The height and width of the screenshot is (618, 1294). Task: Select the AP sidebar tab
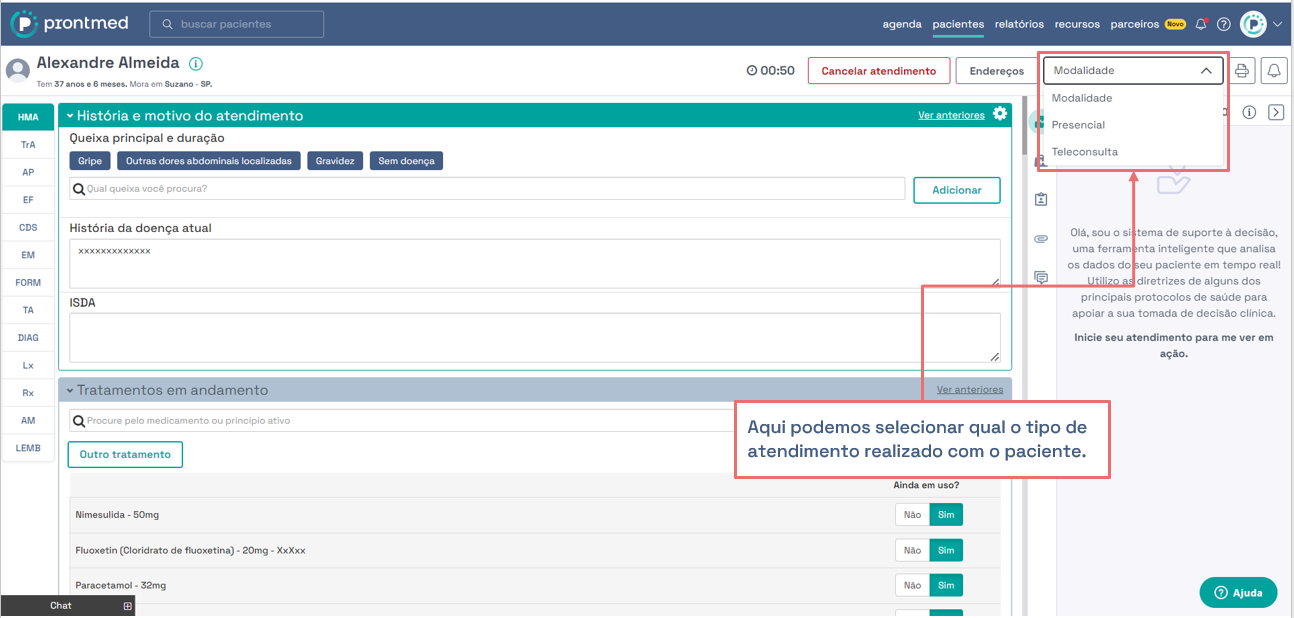[28, 172]
